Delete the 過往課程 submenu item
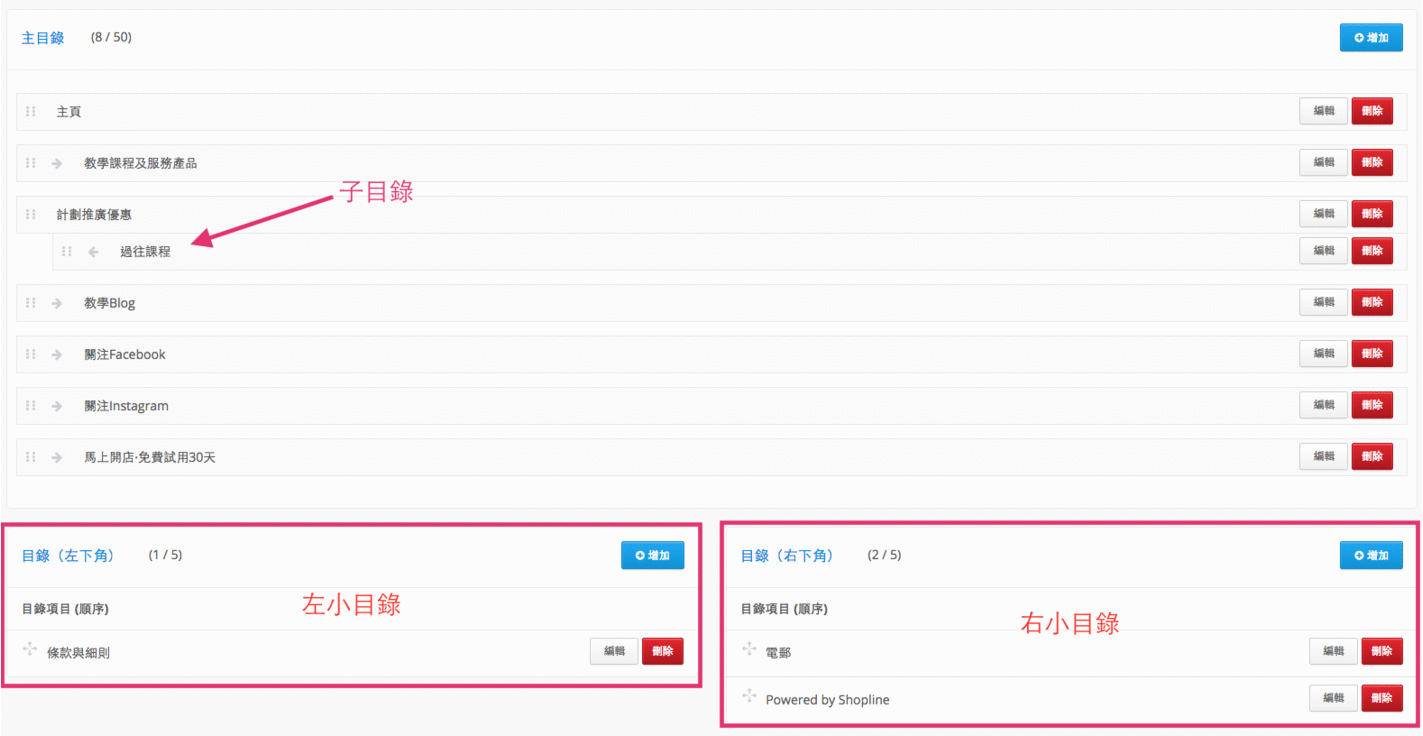The height and width of the screenshot is (736, 1423). coord(1372,251)
